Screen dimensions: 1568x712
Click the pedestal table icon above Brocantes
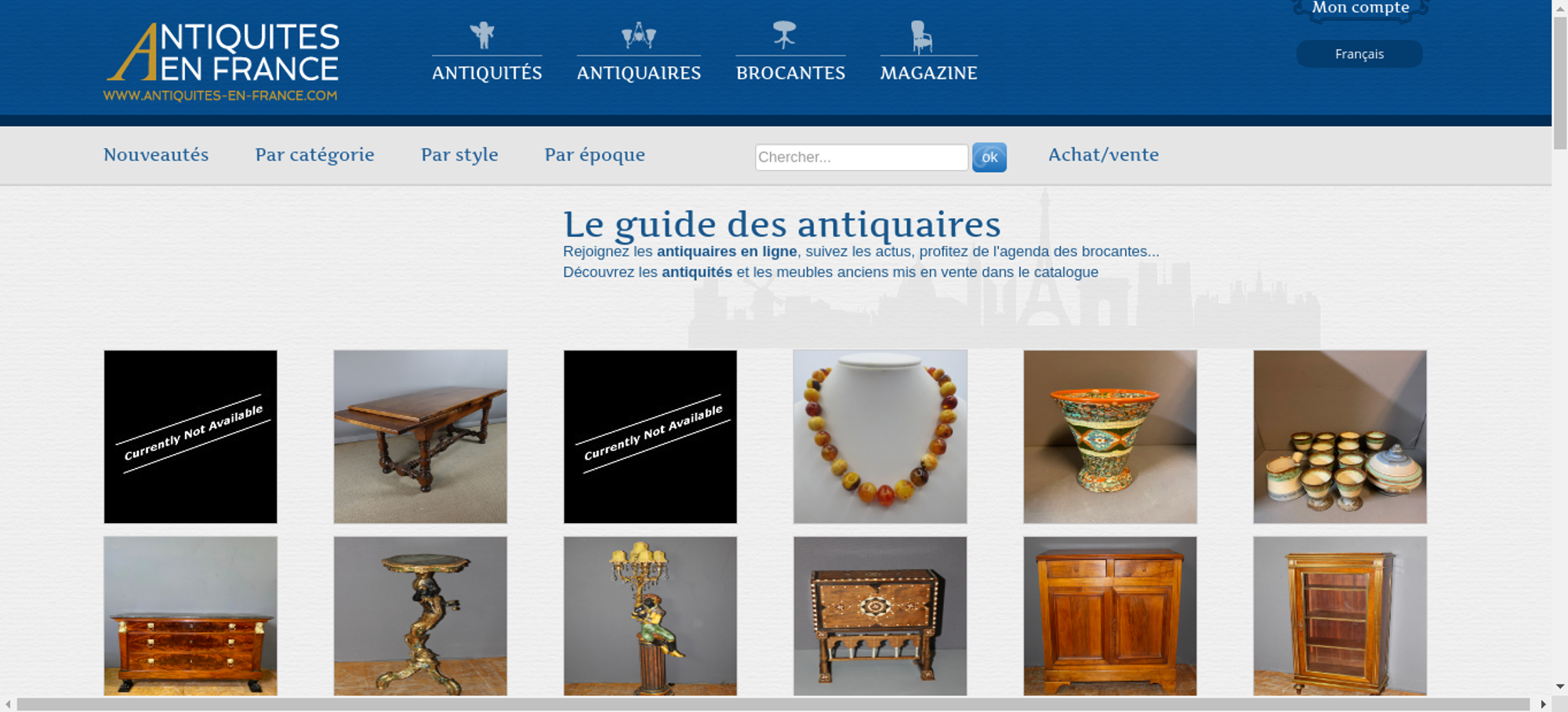pos(784,35)
